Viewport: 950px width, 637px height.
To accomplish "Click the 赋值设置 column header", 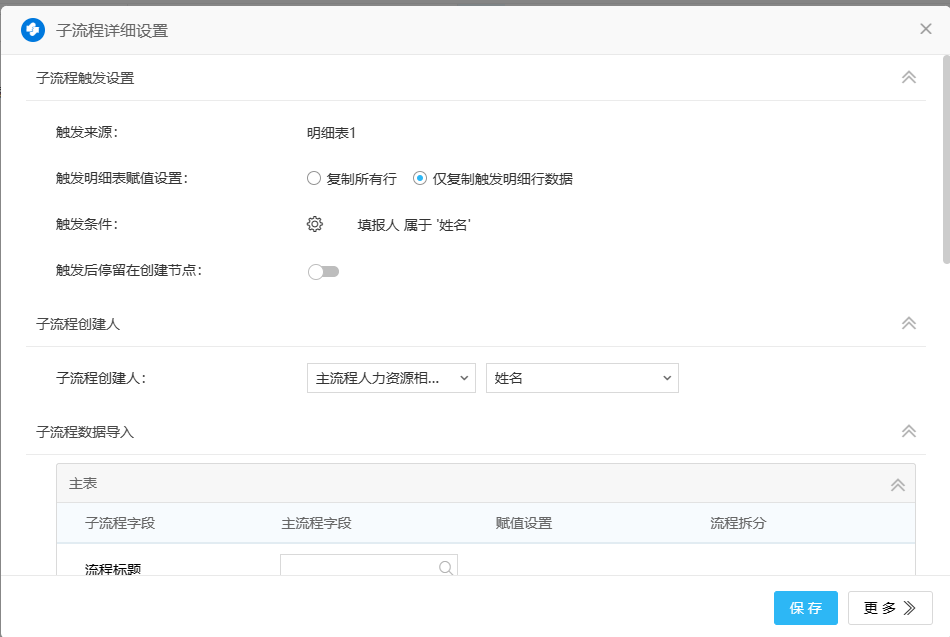I will point(523,523).
